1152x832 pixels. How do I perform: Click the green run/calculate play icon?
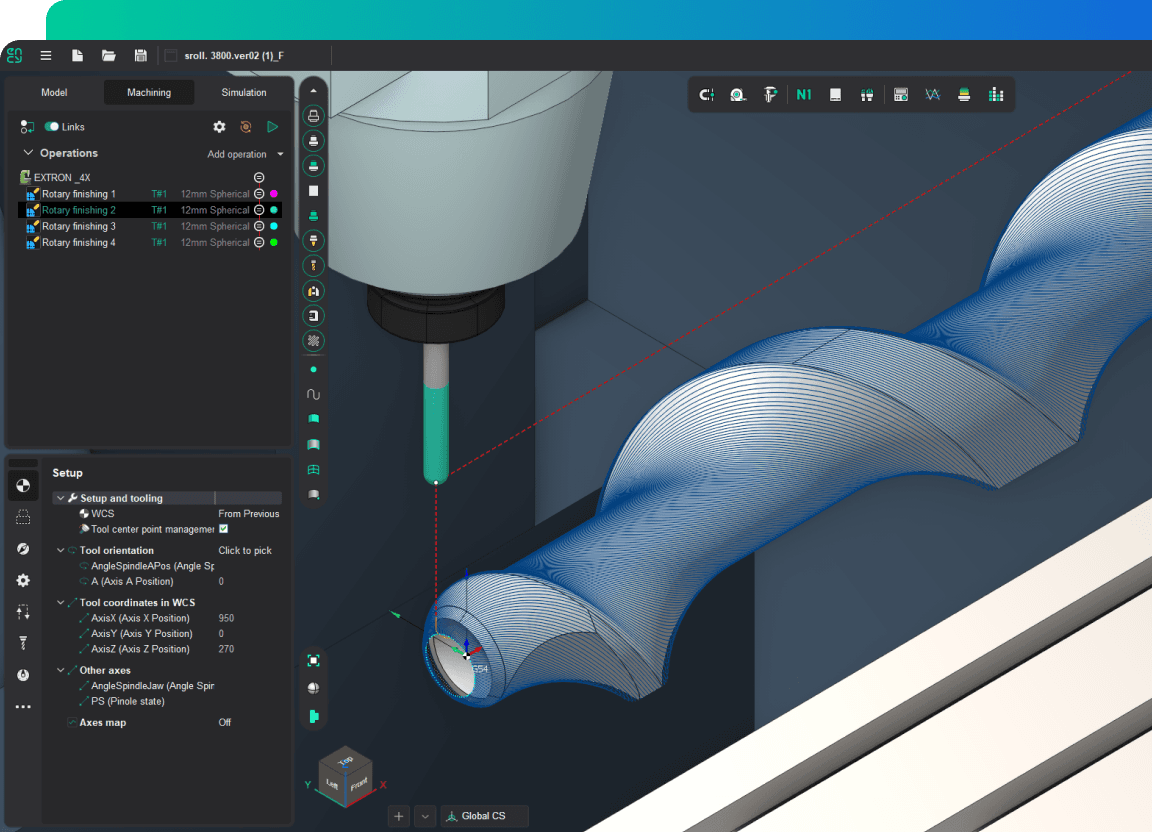coord(272,127)
